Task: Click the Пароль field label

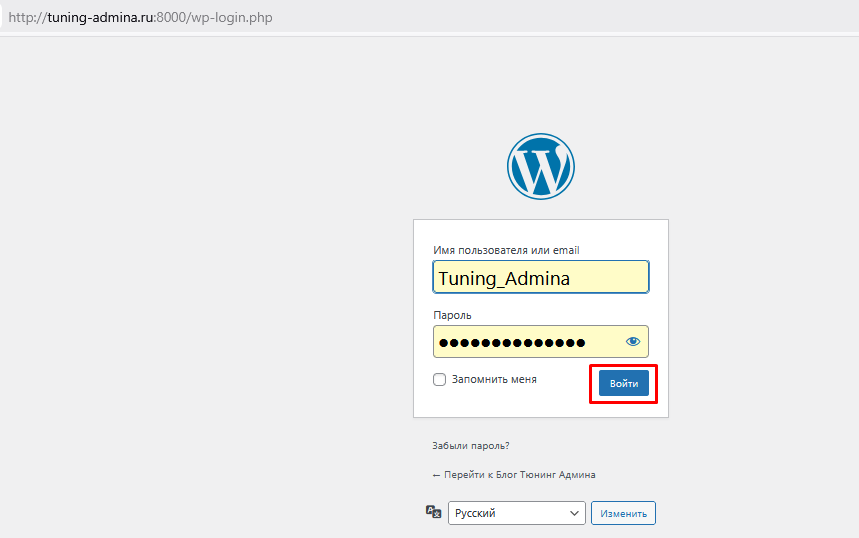Action: [x=451, y=315]
